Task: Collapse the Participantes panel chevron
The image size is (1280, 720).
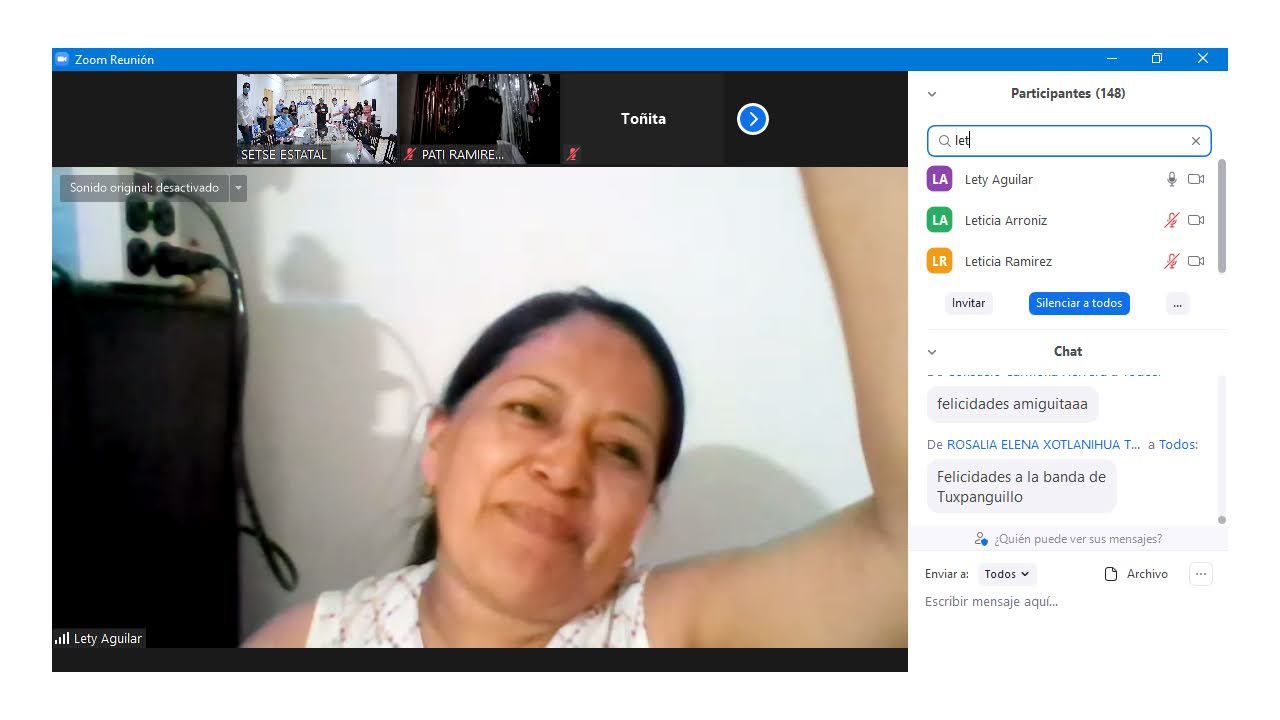Action: 932,94
